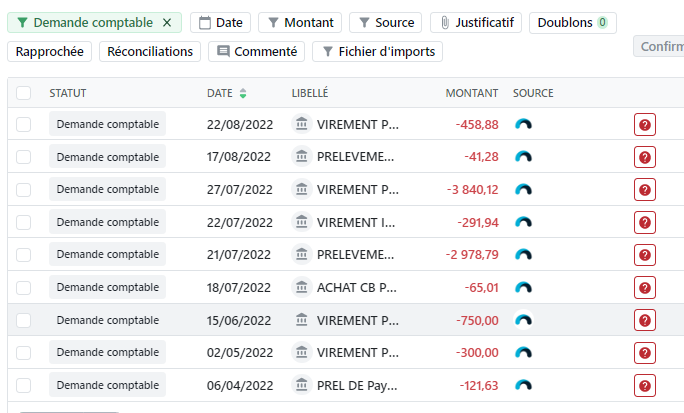Image resolution: width=684 pixels, height=413 pixels.
Task: Click the bank icon beside ACHAT CB label
Action: [x=301, y=287]
